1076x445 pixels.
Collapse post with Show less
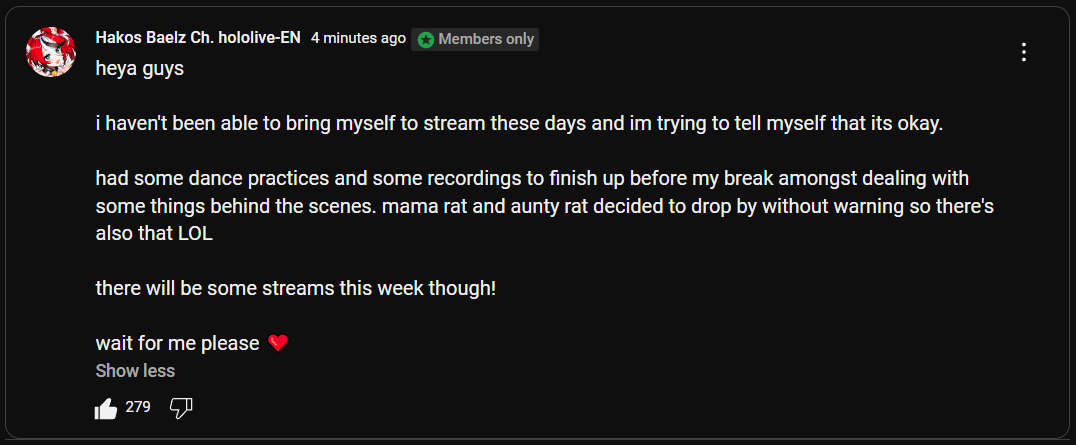tap(135, 371)
